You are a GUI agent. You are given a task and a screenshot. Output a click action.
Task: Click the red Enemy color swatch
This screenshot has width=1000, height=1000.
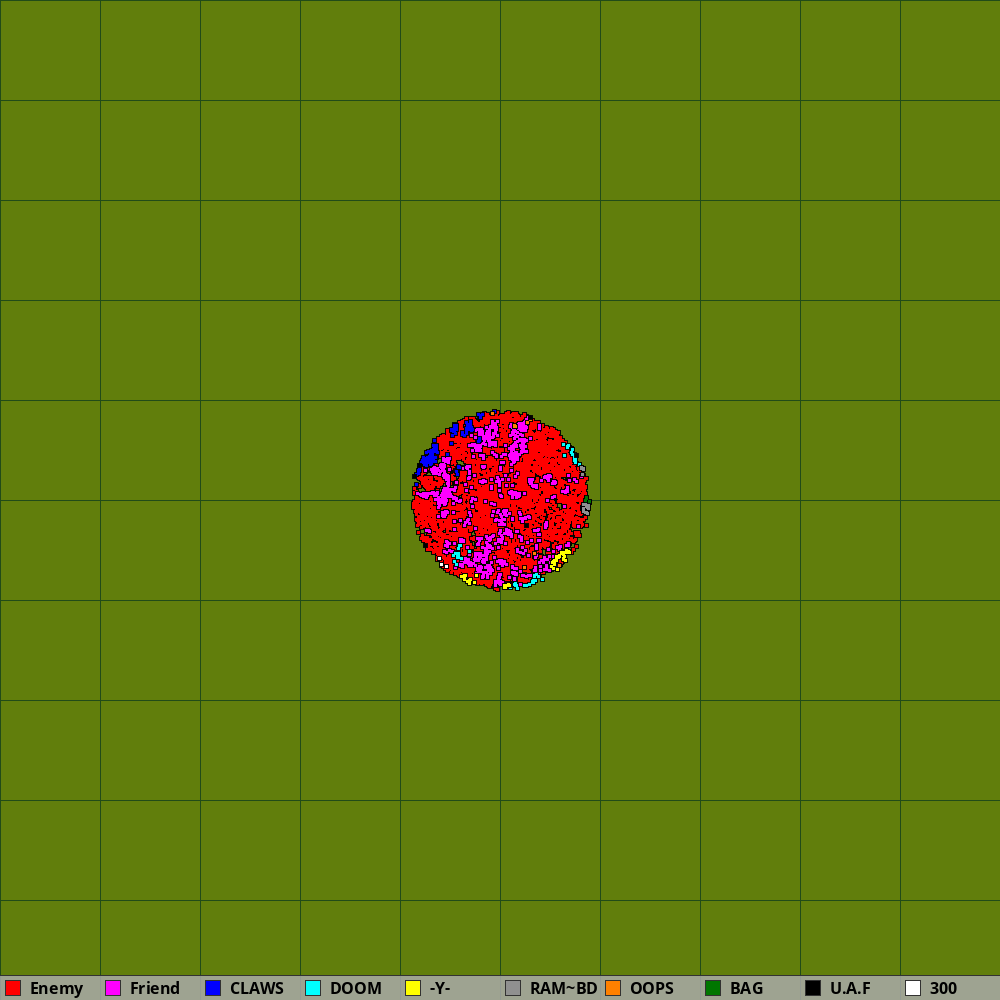13,988
